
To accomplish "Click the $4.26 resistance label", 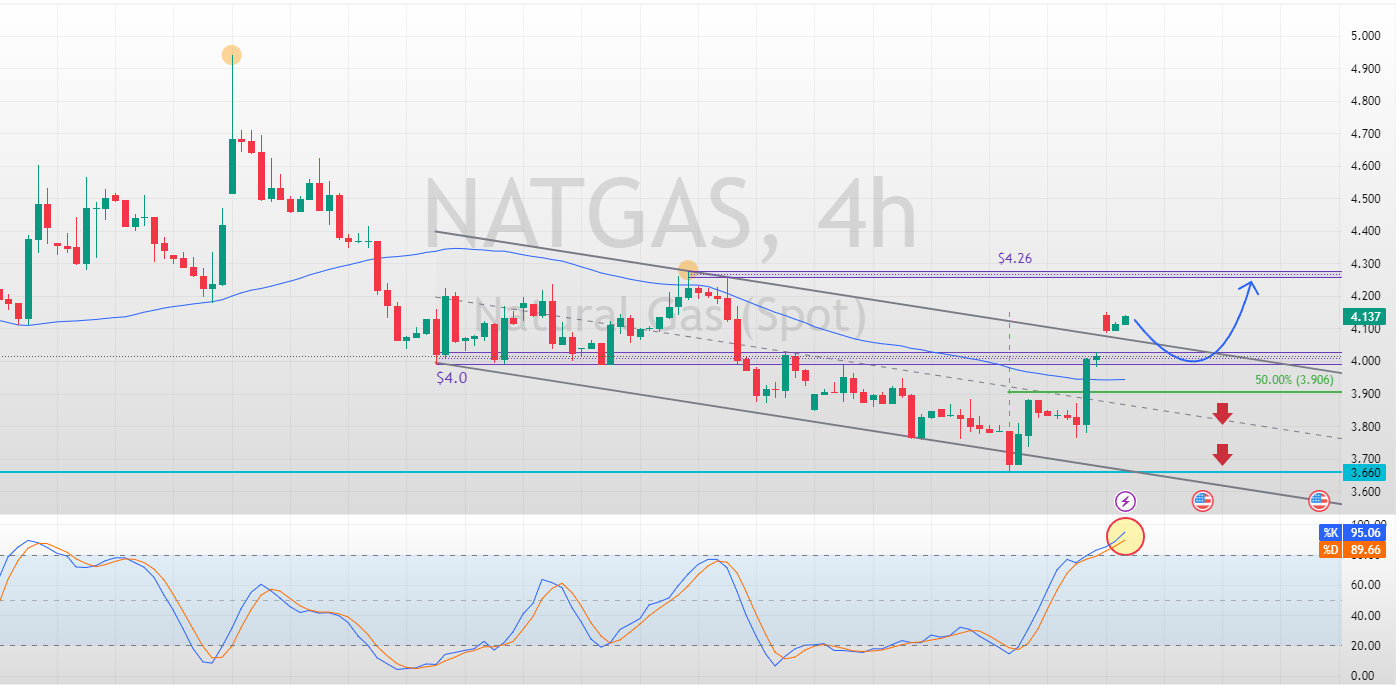I will (1015, 258).
